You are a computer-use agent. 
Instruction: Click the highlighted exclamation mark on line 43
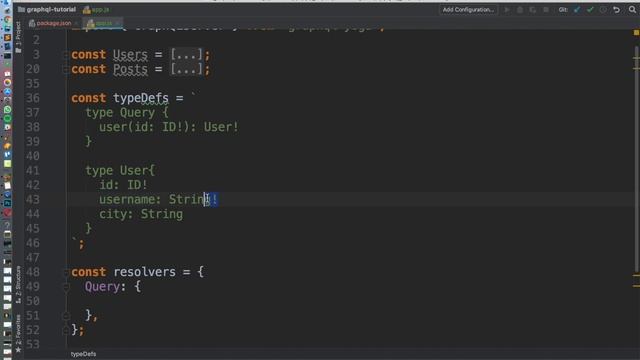214,200
